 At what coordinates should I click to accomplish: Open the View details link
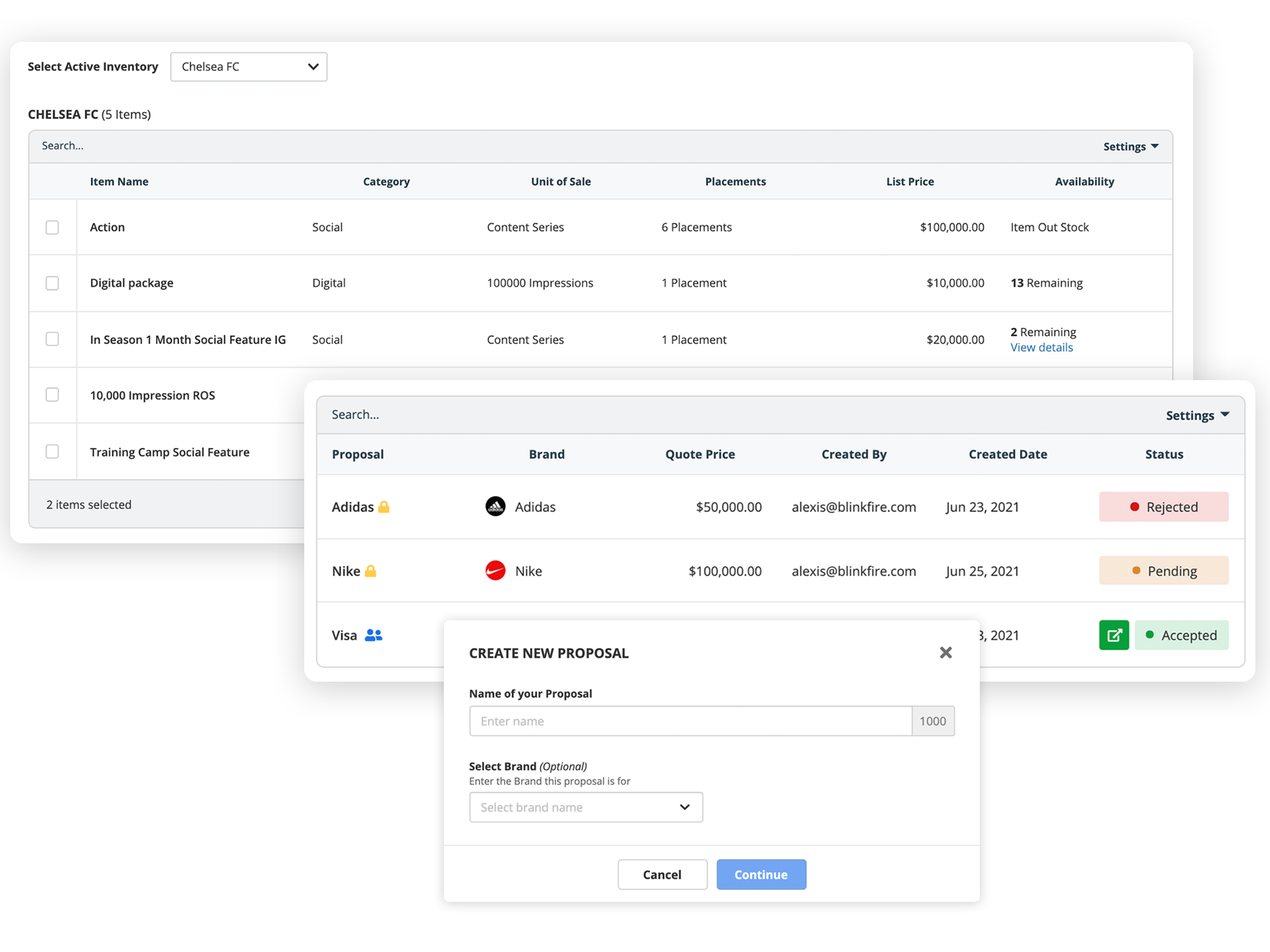[x=1041, y=347]
